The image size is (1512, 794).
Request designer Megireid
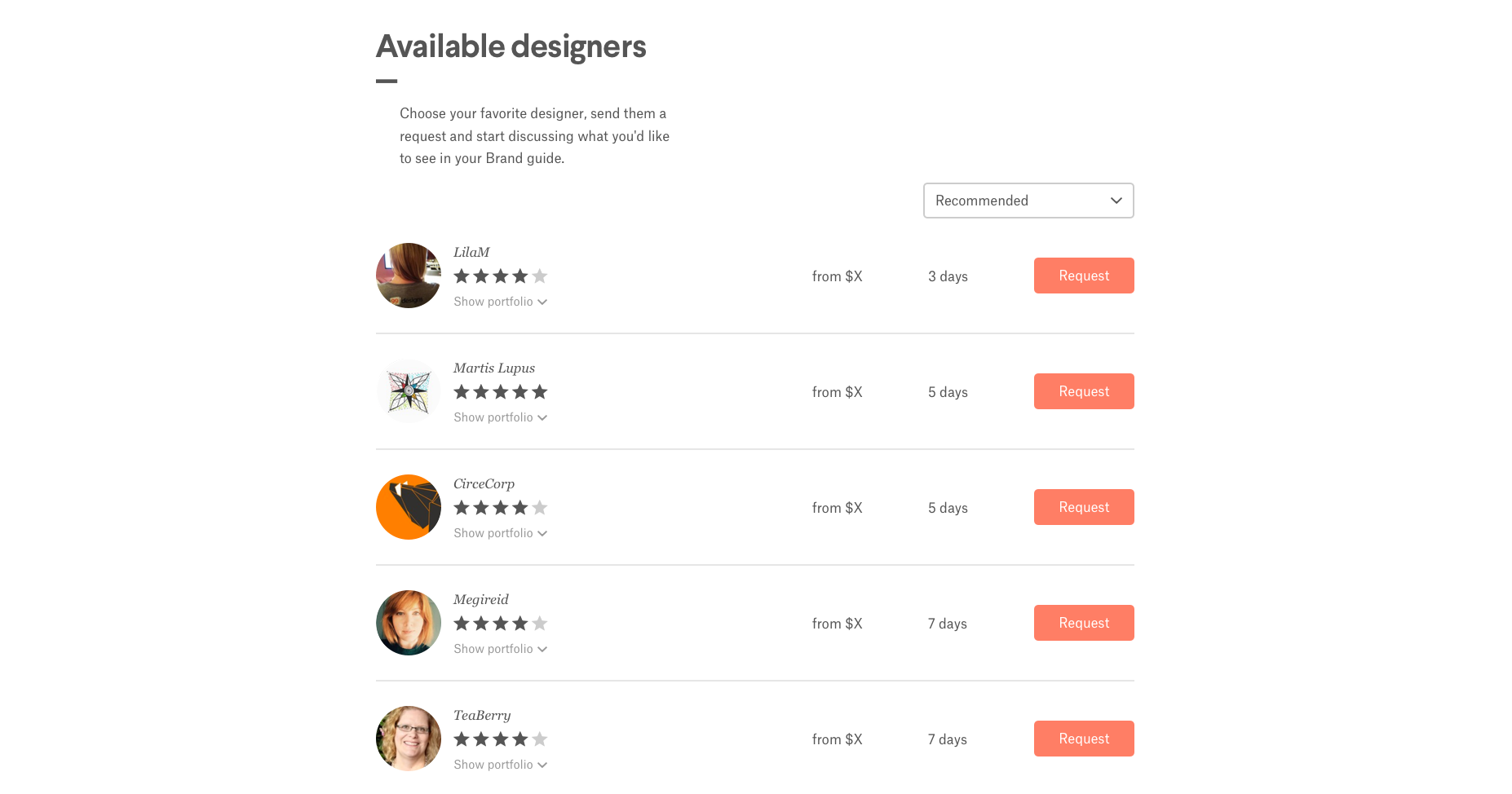pos(1083,623)
